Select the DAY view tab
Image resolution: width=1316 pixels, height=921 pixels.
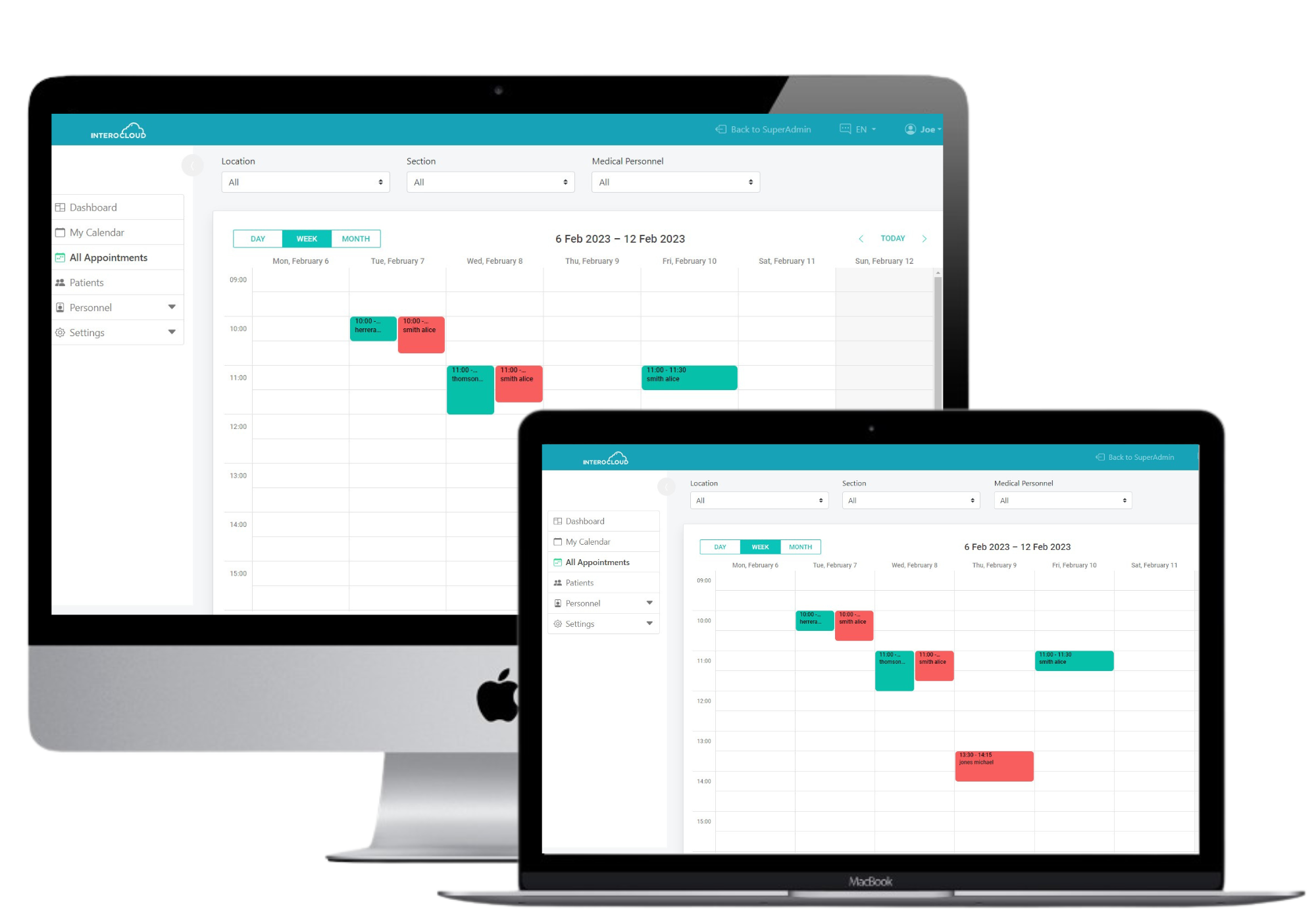pos(258,238)
